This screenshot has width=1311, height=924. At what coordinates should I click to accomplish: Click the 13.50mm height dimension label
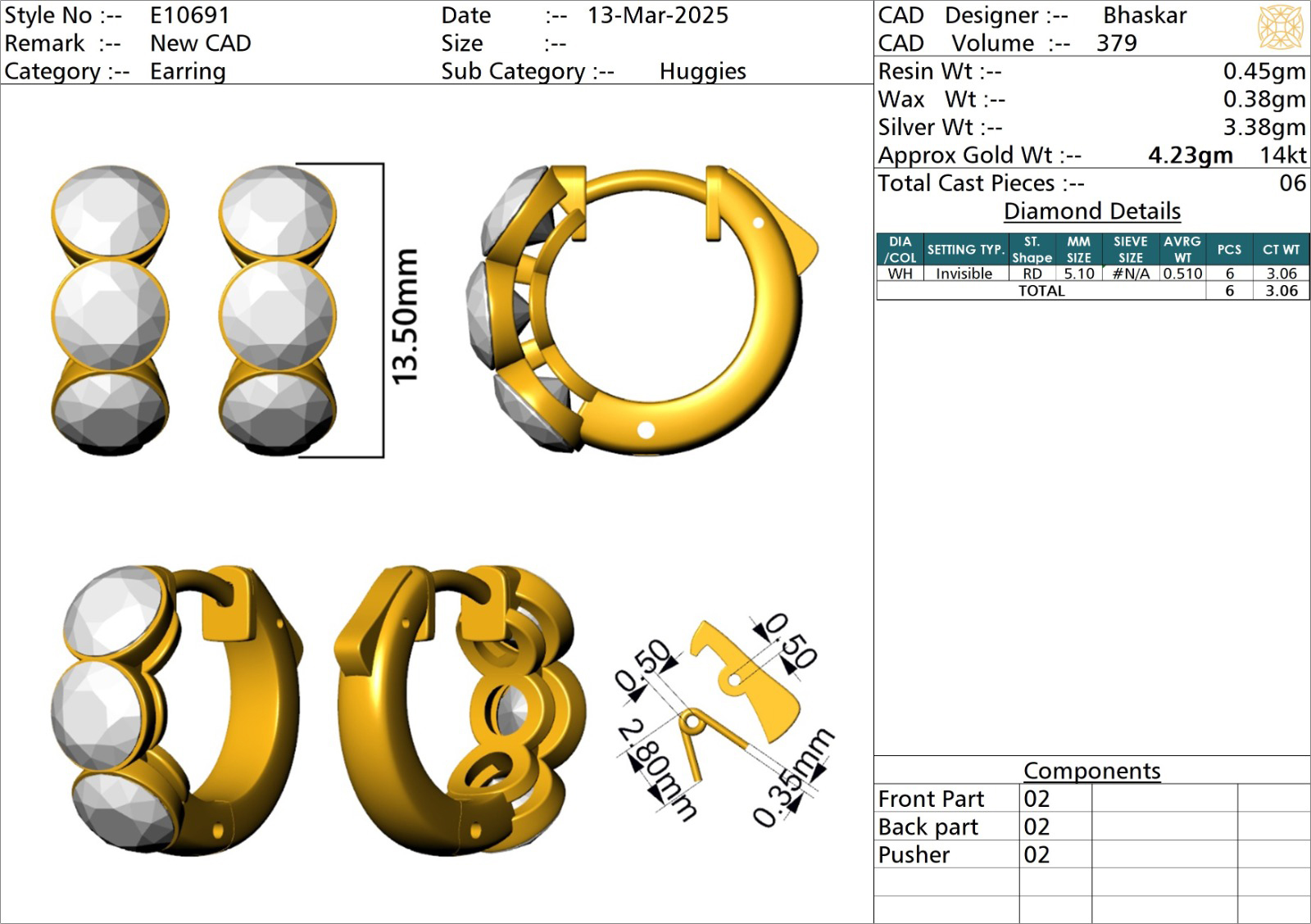[x=406, y=316]
